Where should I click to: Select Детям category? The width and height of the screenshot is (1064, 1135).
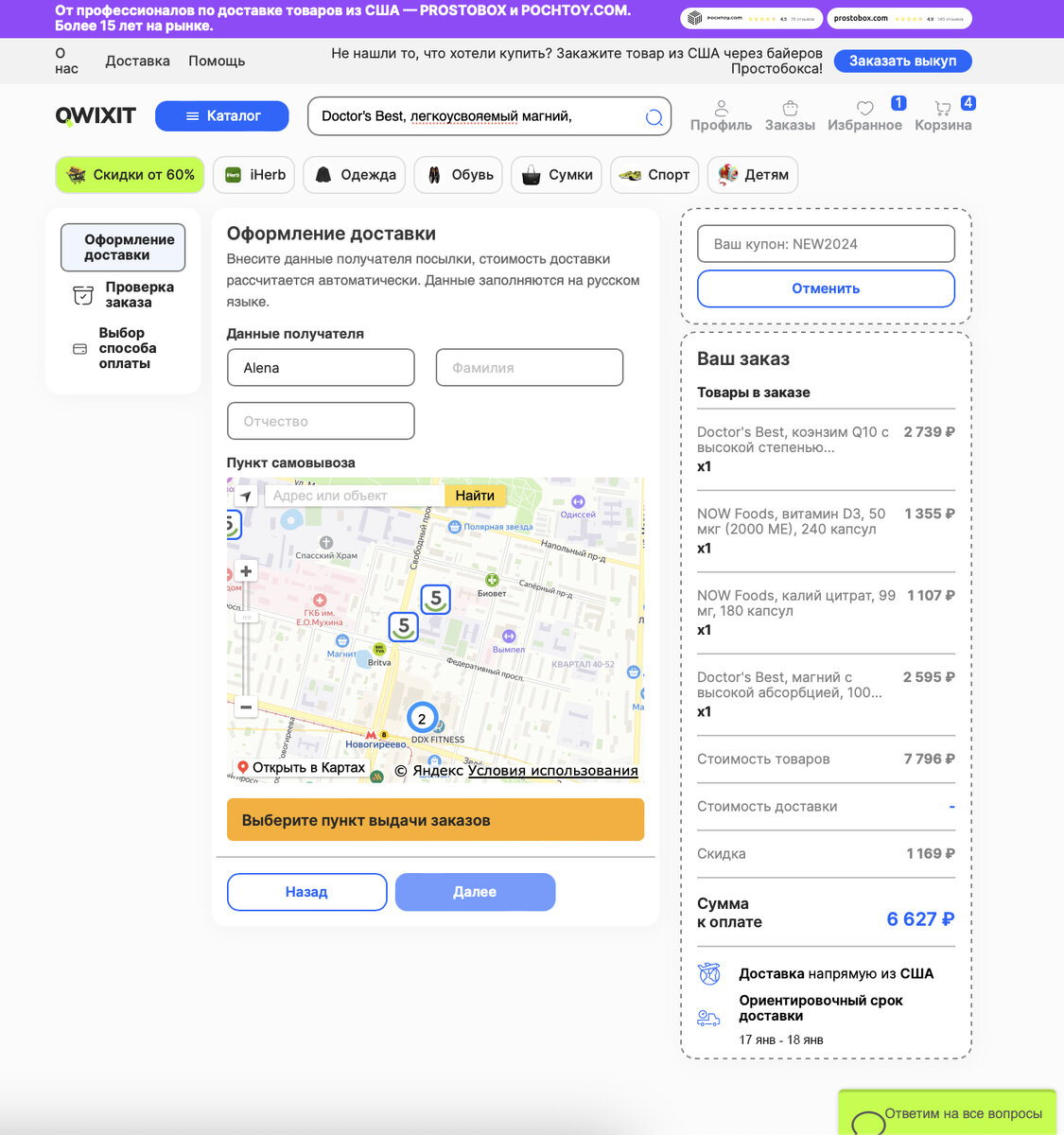753,175
